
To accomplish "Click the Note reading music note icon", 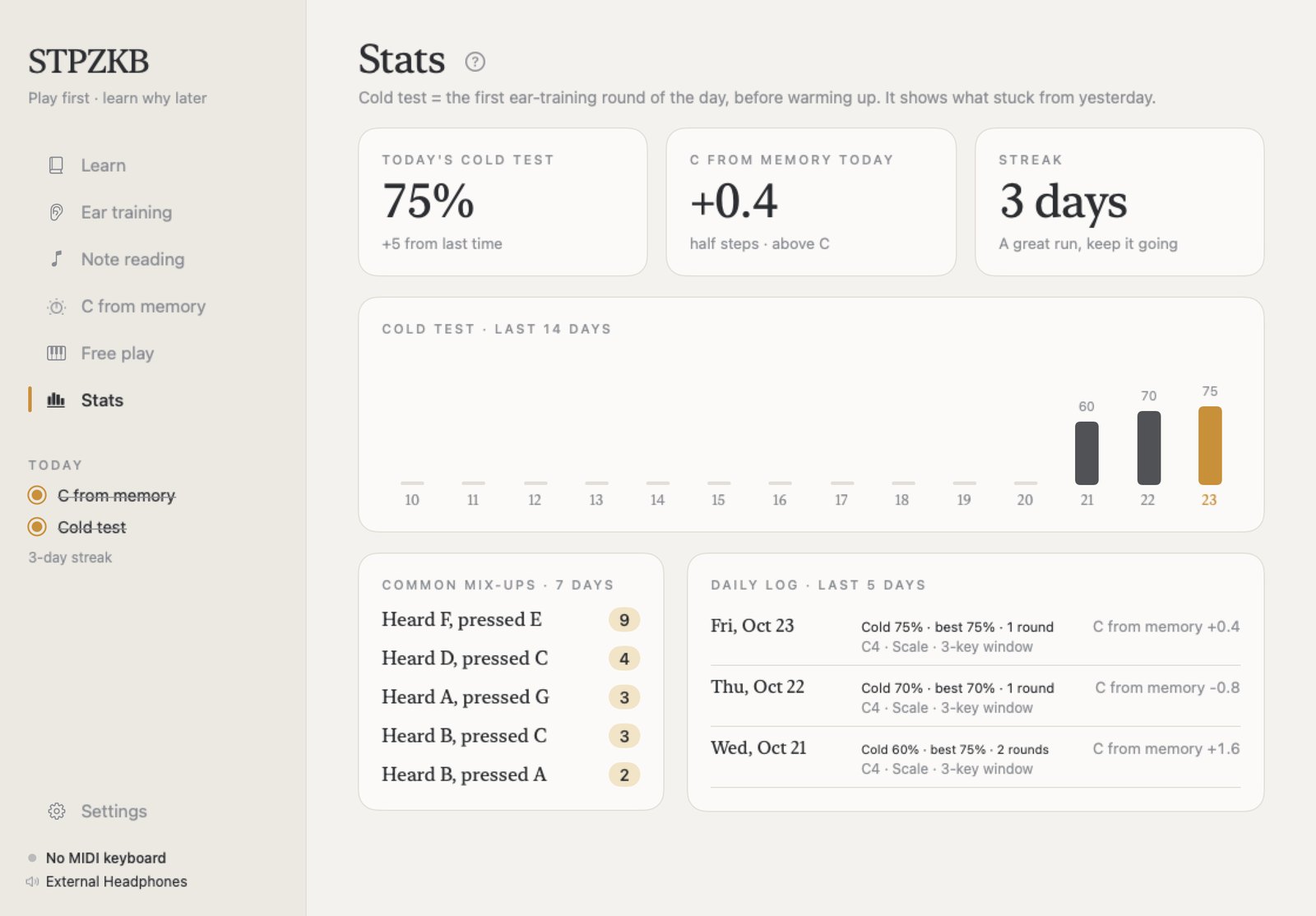I will (56, 259).
